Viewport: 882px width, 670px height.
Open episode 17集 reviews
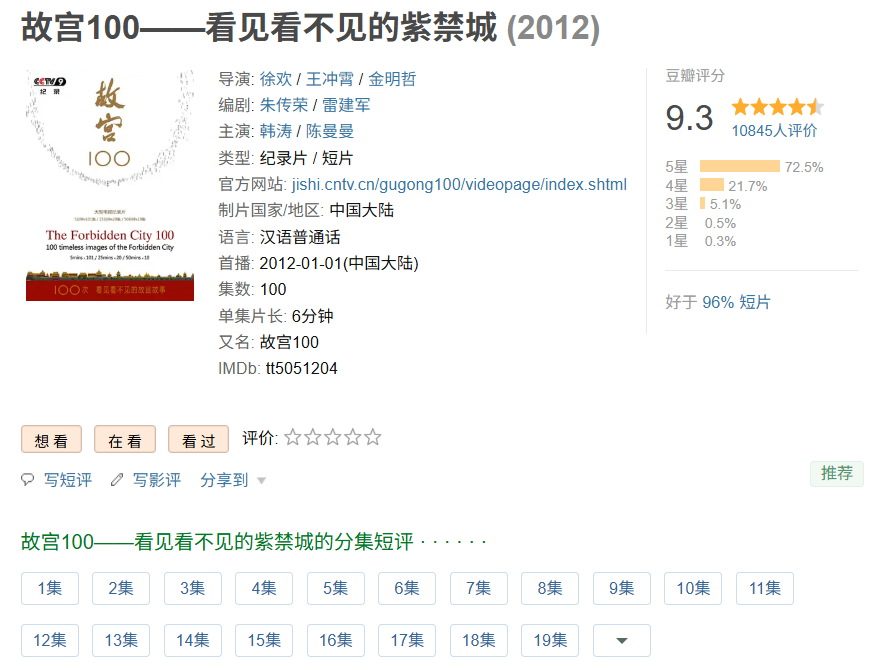(x=407, y=640)
